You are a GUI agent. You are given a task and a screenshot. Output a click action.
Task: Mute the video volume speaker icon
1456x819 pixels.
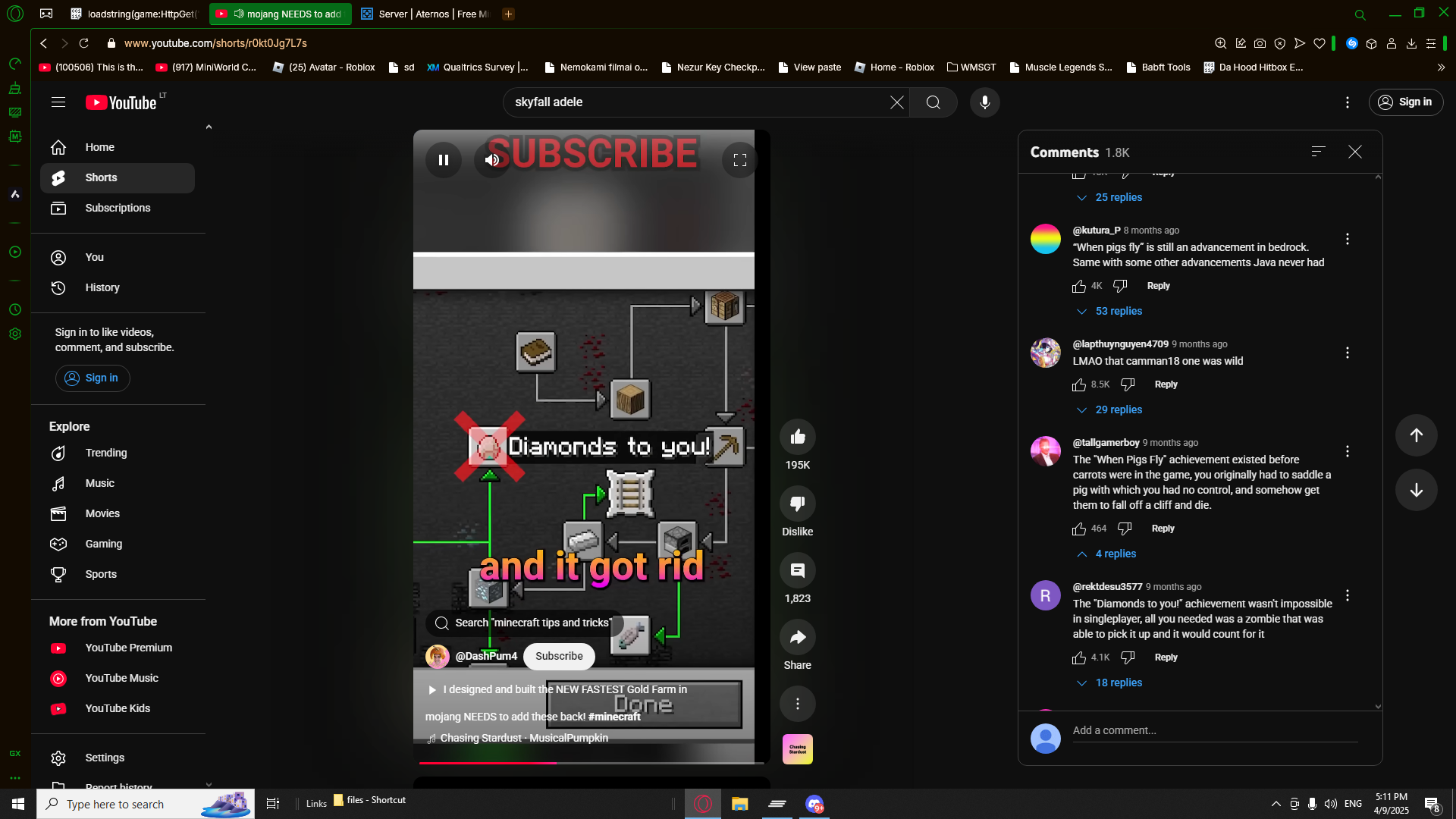click(x=492, y=160)
